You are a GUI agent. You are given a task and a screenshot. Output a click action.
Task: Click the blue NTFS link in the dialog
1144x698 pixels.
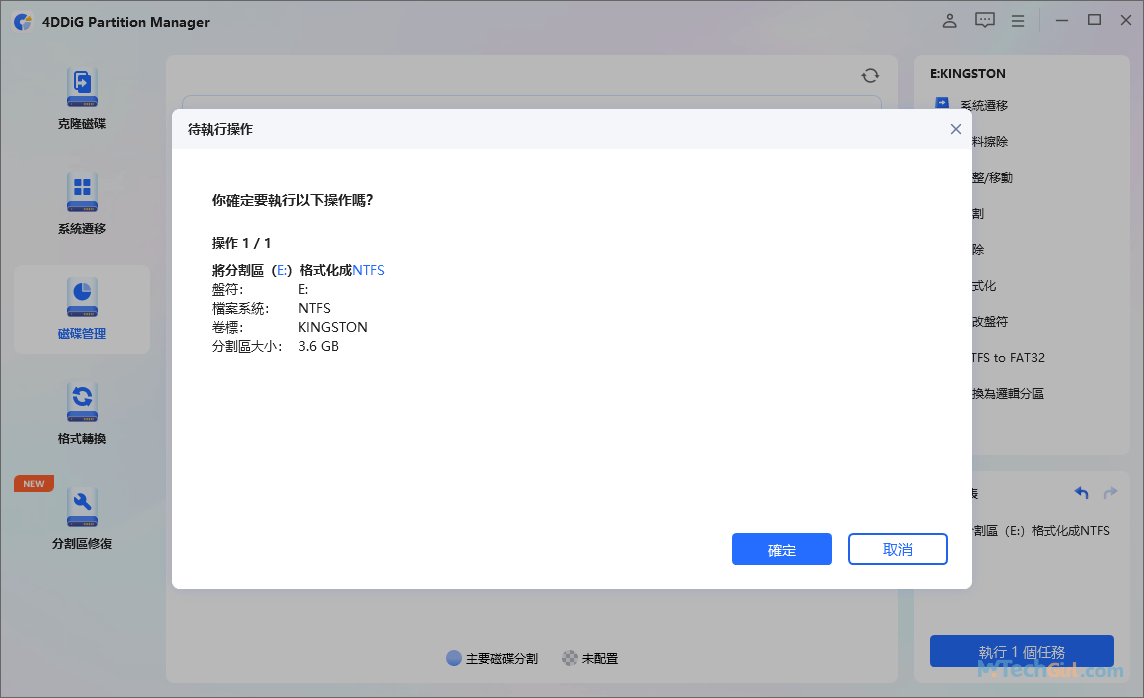click(368, 269)
